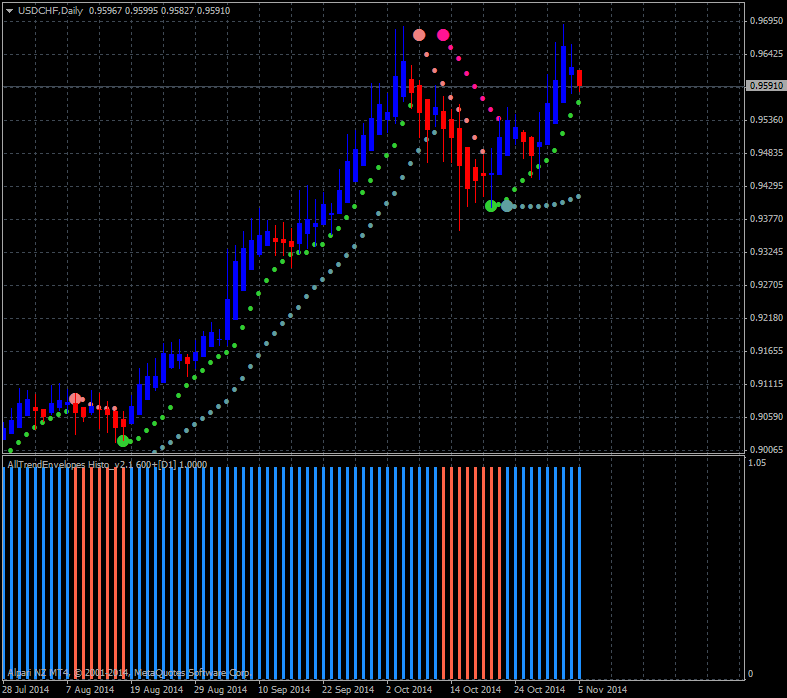The height and width of the screenshot is (698, 787).
Task: Click the 0.90065 price on the scale
Action: (765, 450)
